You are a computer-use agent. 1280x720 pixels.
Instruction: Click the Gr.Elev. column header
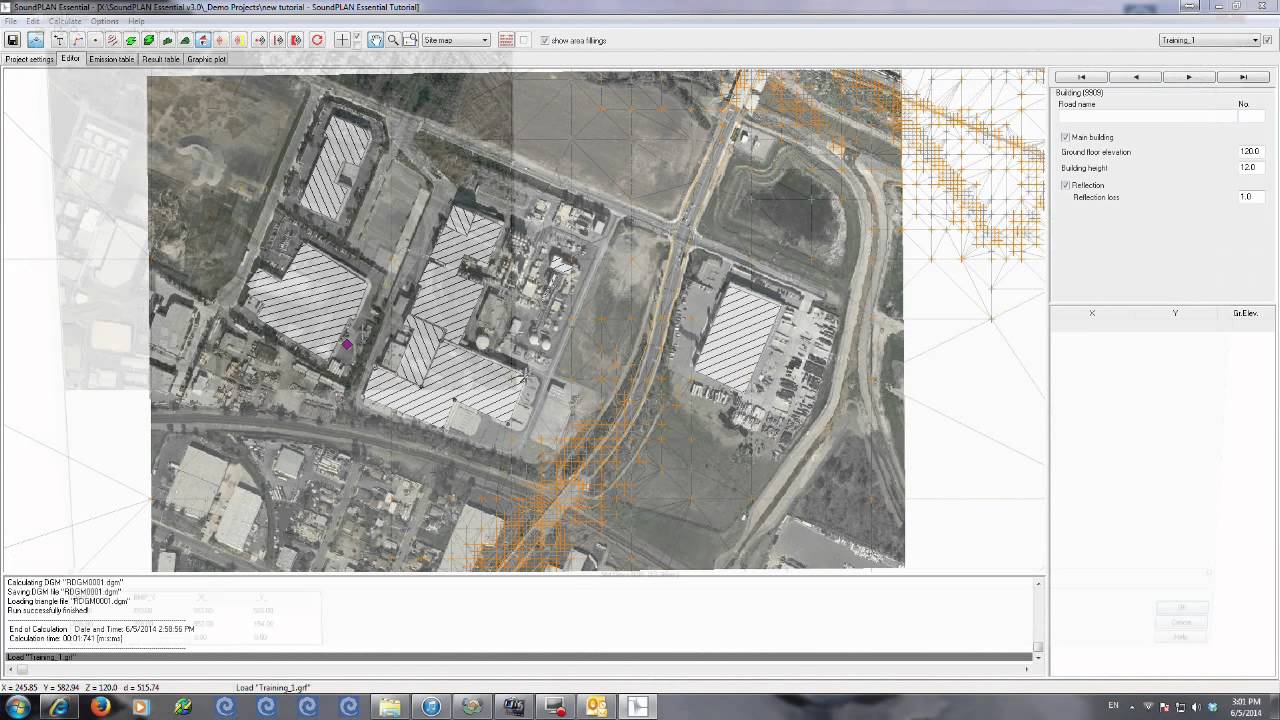coord(1245,313)
